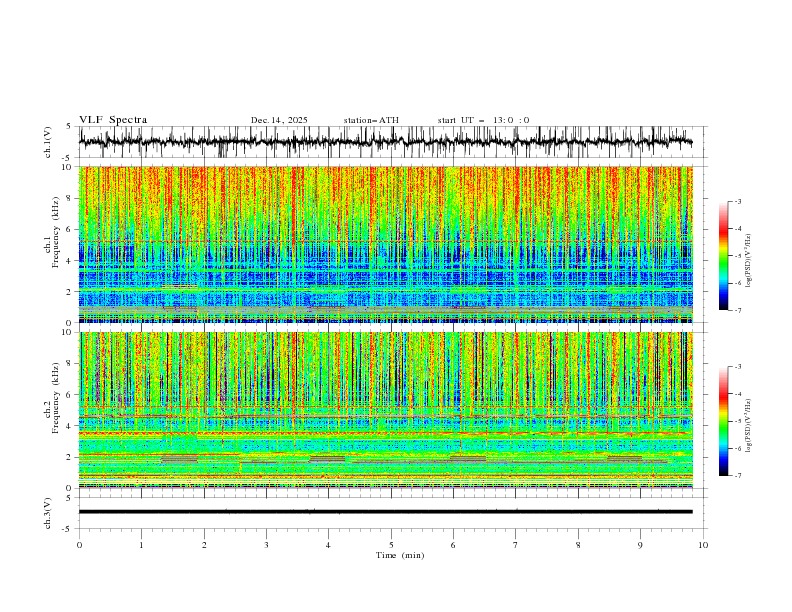Select the date text "Dec. 14, 2025"
Image resolution: width=792 pixels, height=612 pixels.
pyautogui.click(x=279, y=120)
